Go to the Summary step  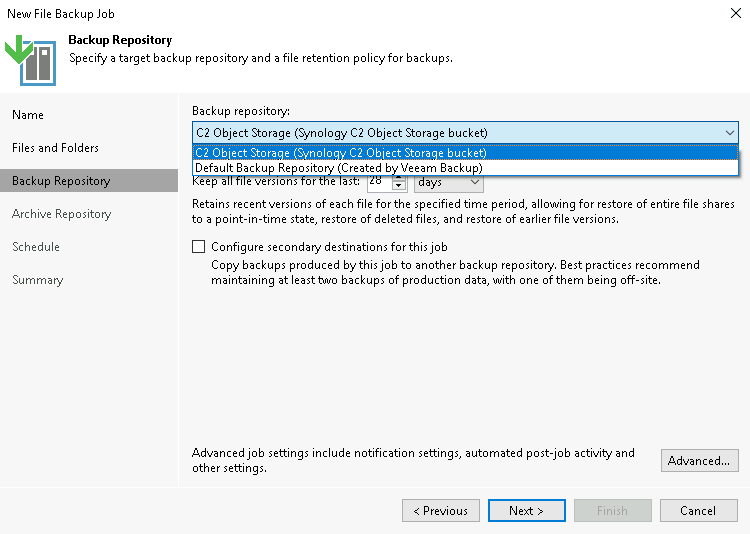[x=38, y=280]
